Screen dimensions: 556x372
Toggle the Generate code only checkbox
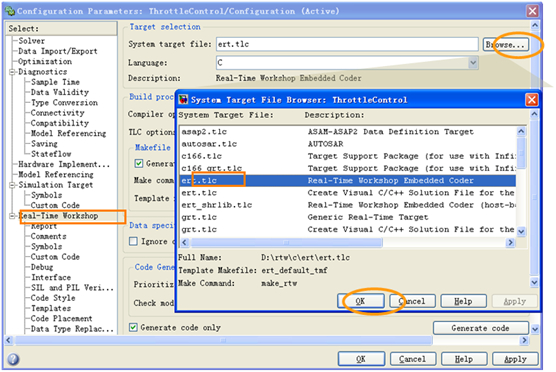[x=133, y=327]
